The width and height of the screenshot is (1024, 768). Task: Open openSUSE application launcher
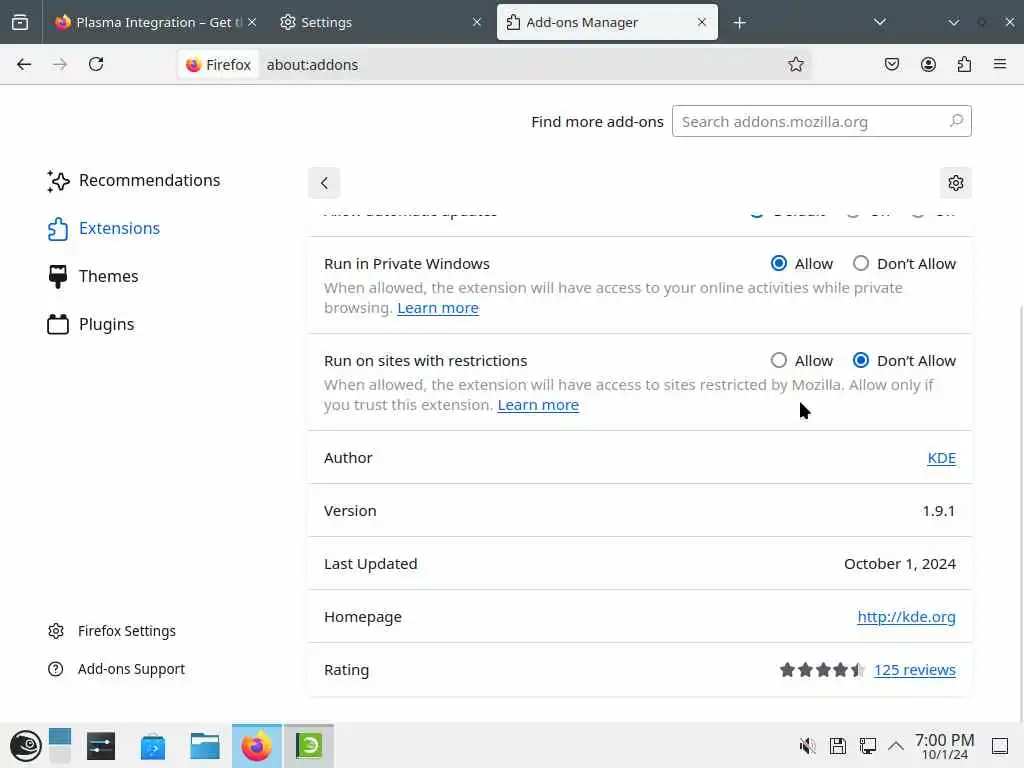point(25,746)
